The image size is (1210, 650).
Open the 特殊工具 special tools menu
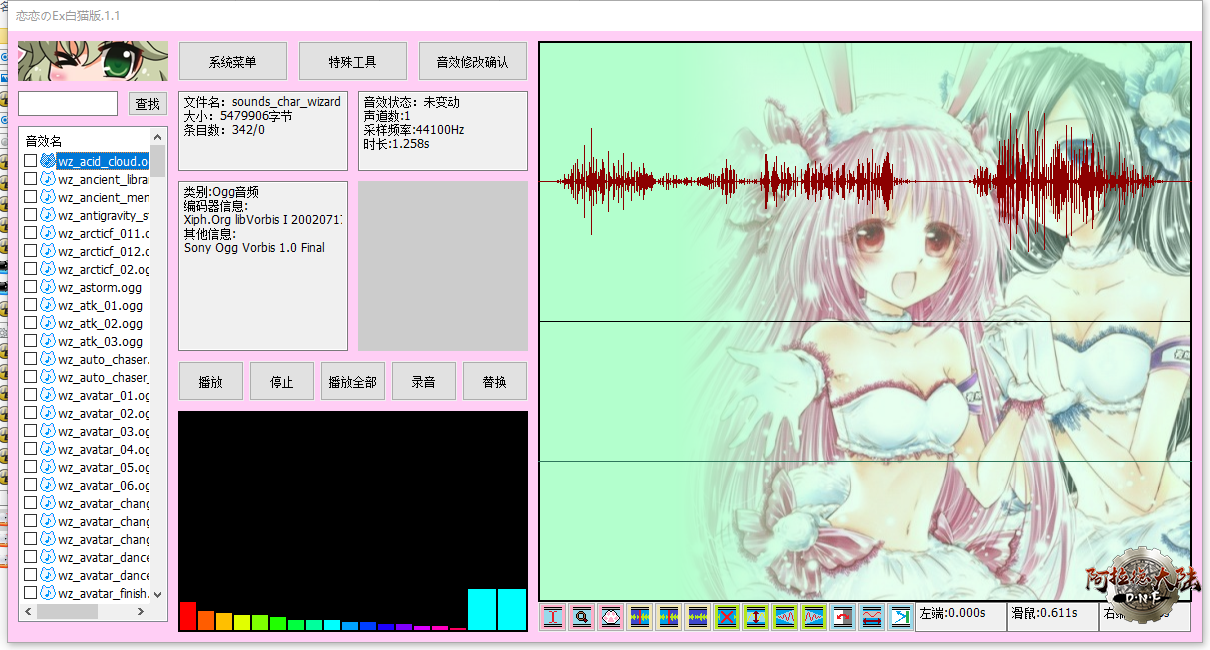point(352,62)
